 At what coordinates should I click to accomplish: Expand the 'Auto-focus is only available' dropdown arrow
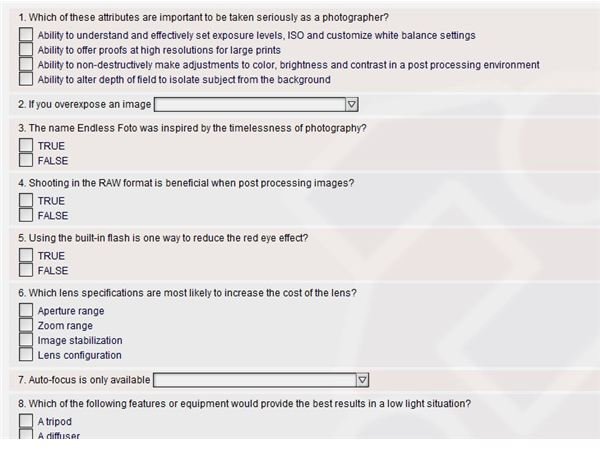(x=362, y=380)
